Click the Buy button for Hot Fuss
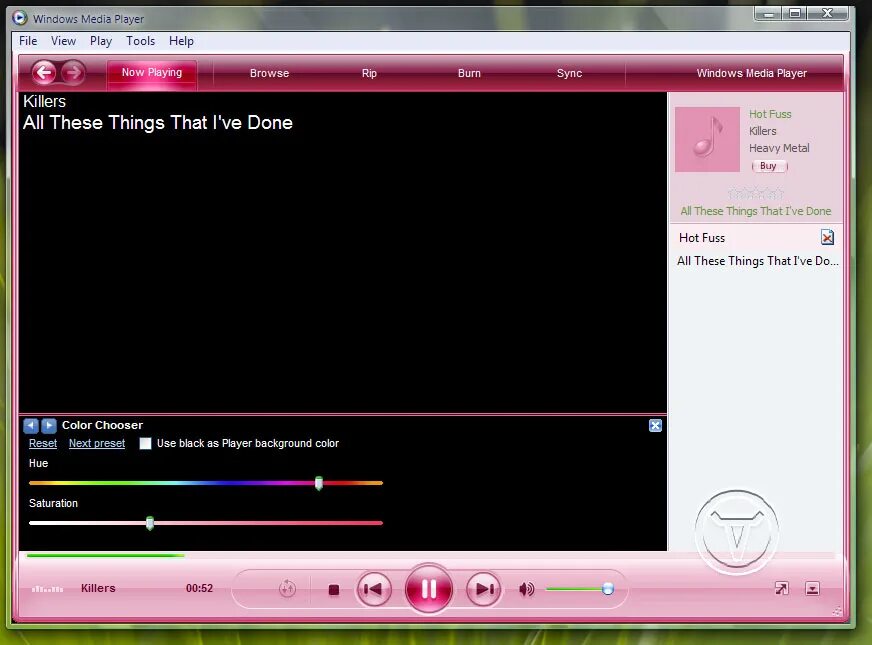This screenshot has width=872, height=645. (x=770, y=166)
